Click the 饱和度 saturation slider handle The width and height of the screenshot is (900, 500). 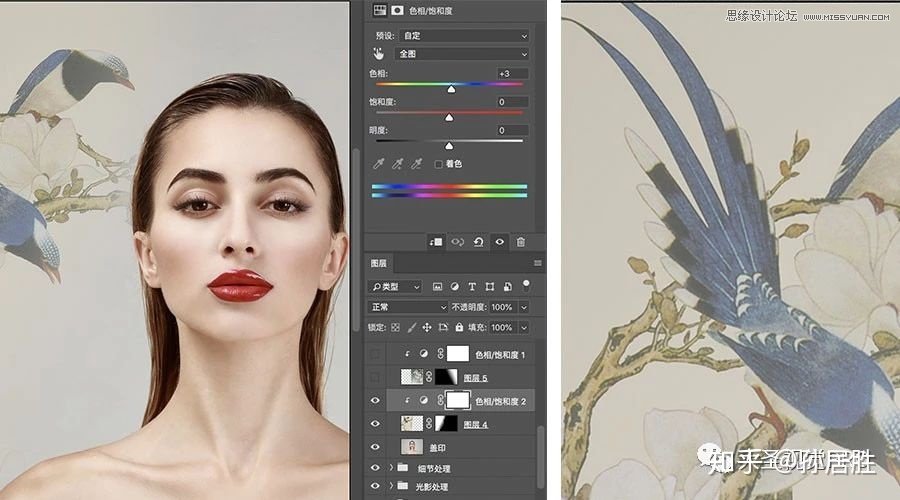click(x=449, y=117)
